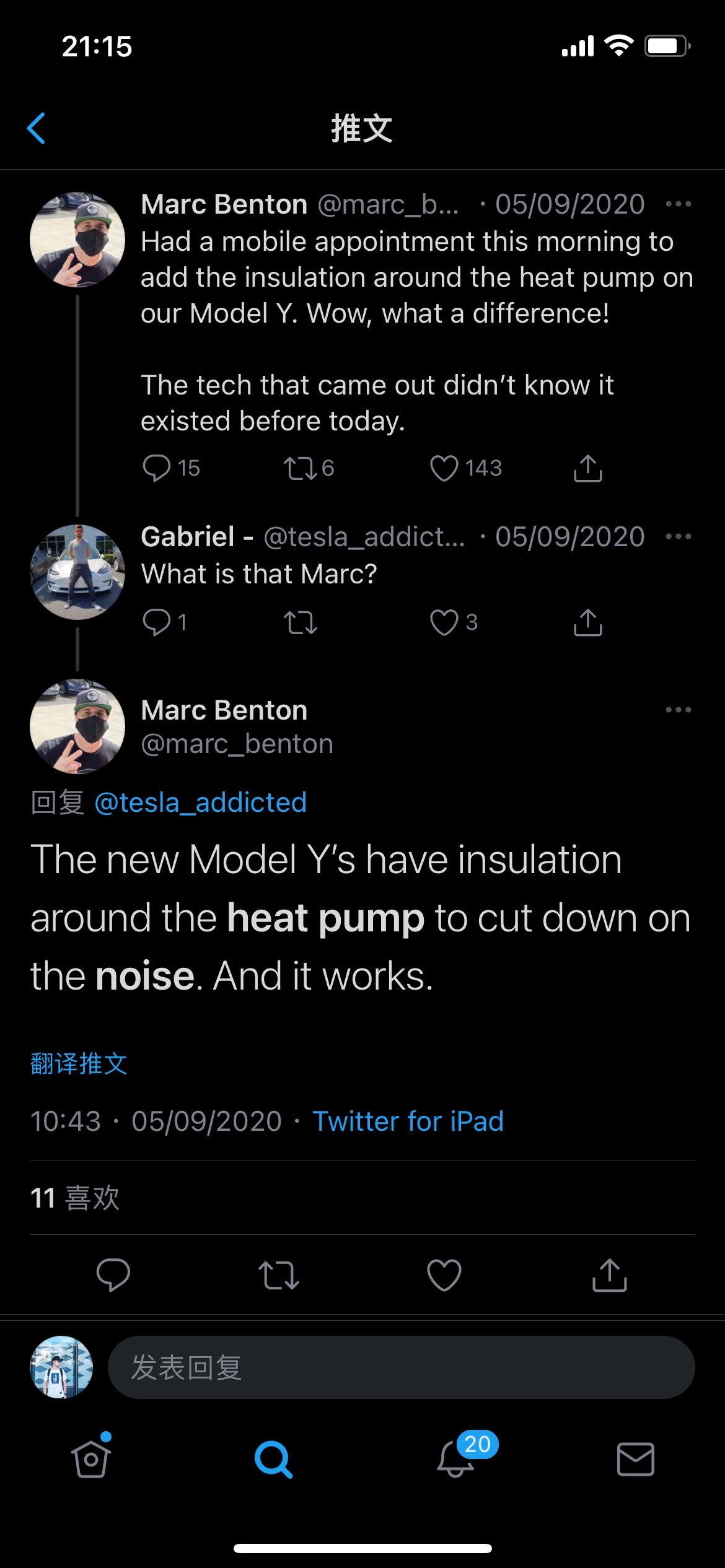Image resolution: width=725 pixels, height=1568 pixels.
Task: Share Marc Benton's top tweet
Action: point(587,468)
